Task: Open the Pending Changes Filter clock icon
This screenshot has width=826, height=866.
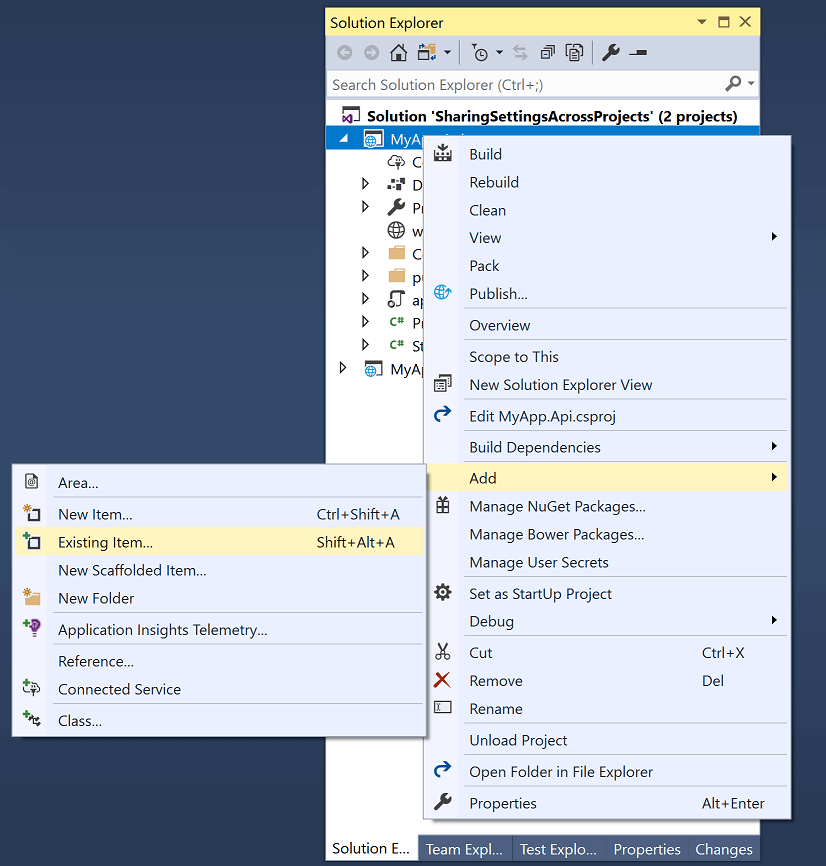Action: pyautogui.click(x=479, y=53)
